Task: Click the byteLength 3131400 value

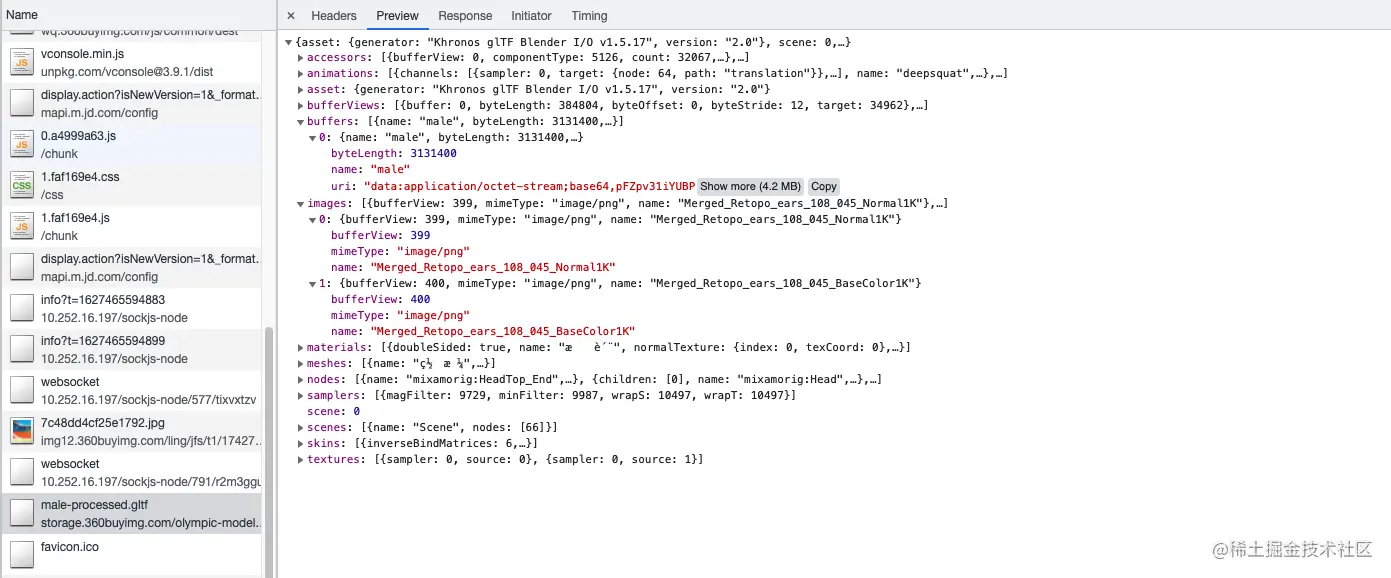Action: tap(433, 154)
